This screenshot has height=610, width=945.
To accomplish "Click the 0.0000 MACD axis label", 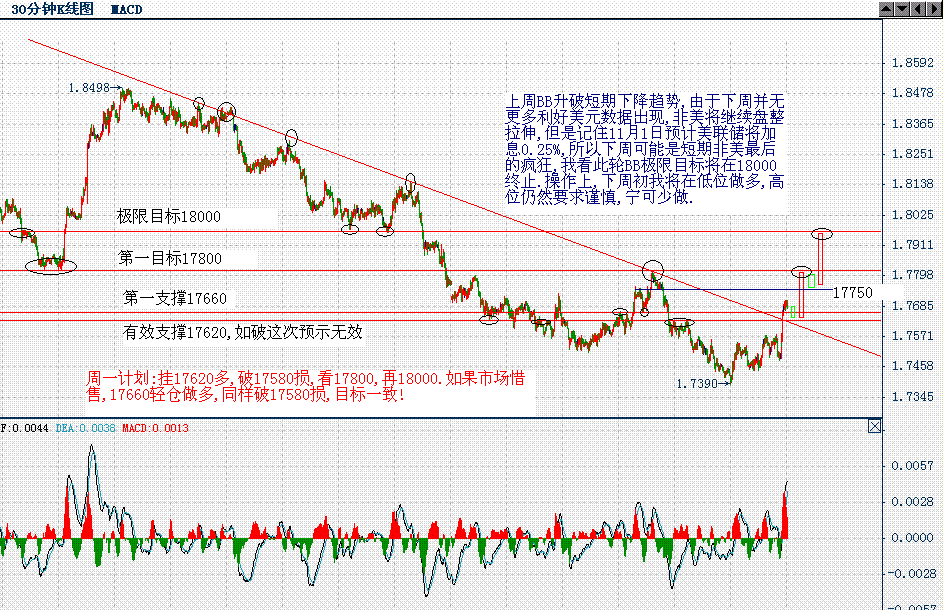I will pos(912,538).
